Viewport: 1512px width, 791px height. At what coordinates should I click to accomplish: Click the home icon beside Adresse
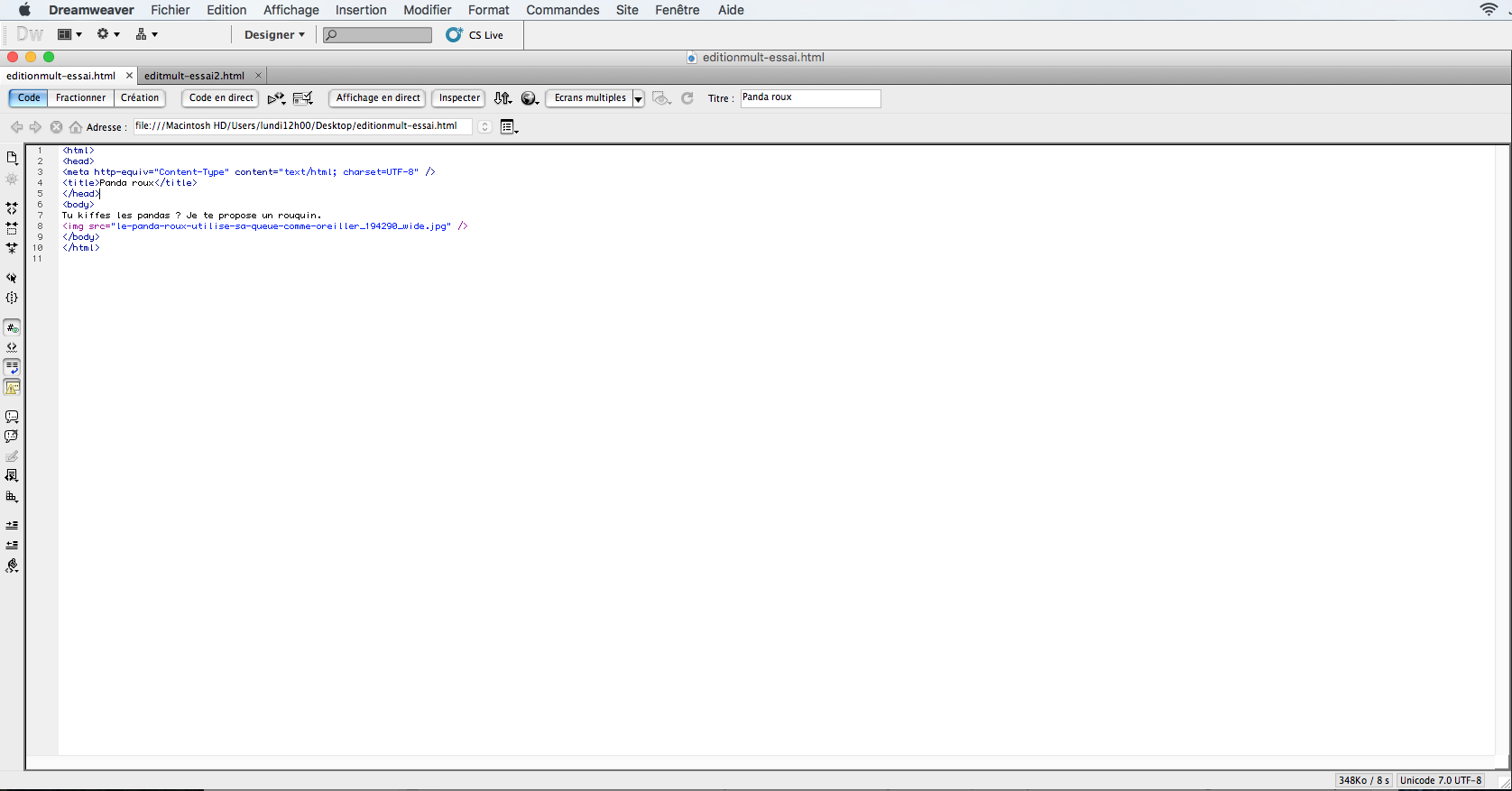pyautogui.click(x=76, y=127)
